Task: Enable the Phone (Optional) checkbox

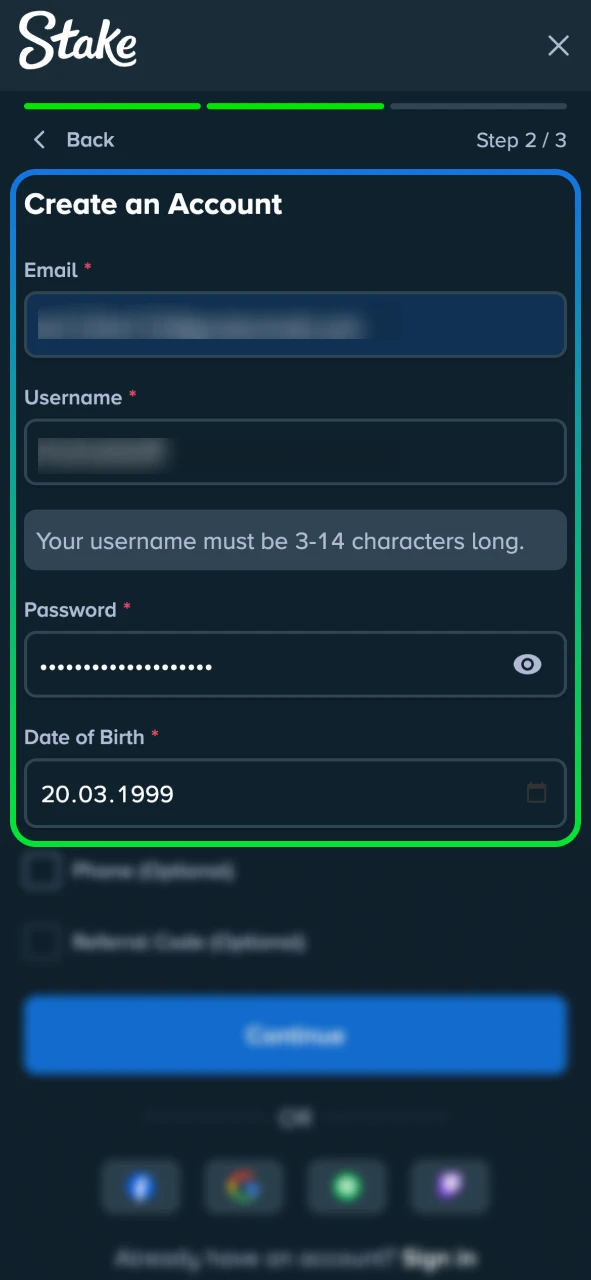Action: point(41,871)
